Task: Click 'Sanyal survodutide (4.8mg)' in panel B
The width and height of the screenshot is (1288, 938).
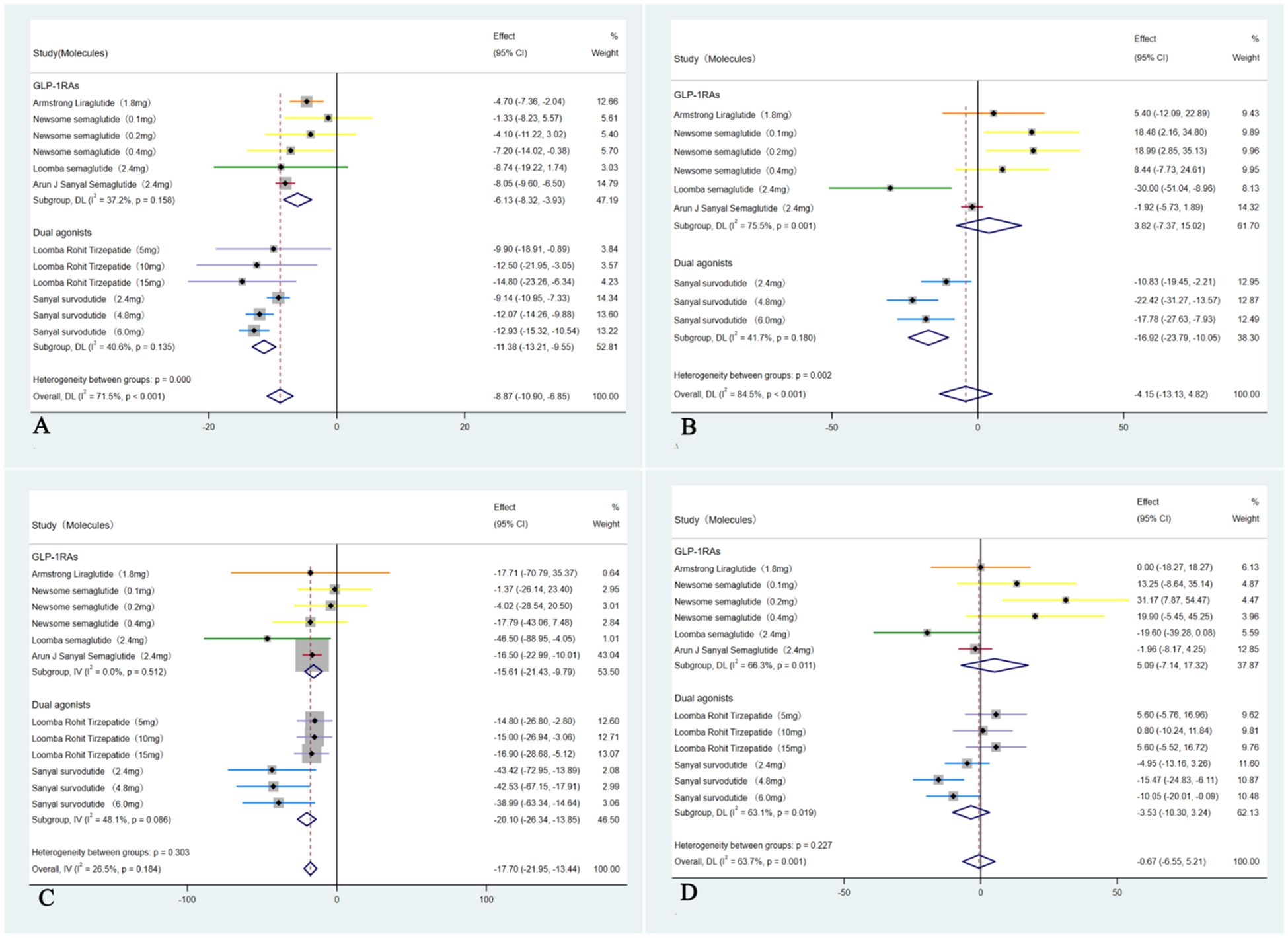Action: [729, 301]
